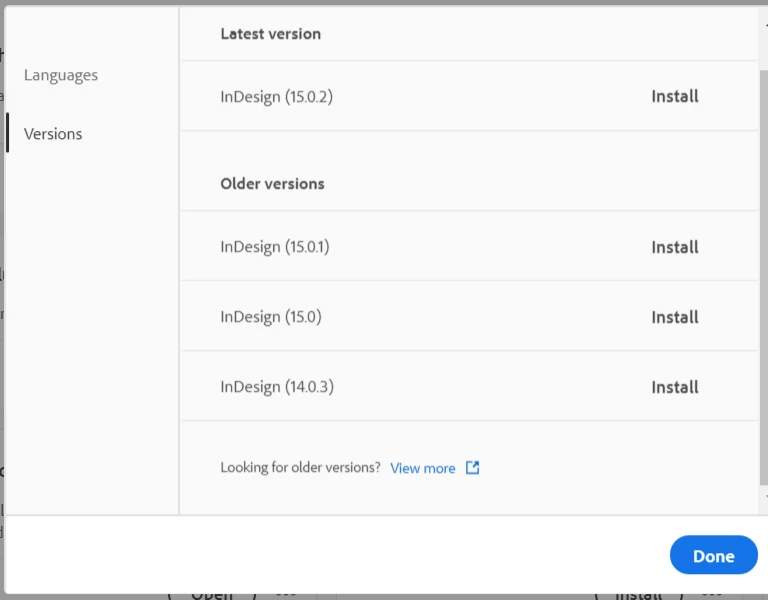Click the InDesign (15.0.1) version label
The width and height of the screenshot is (768, 600).
click(x=275, y=247)
